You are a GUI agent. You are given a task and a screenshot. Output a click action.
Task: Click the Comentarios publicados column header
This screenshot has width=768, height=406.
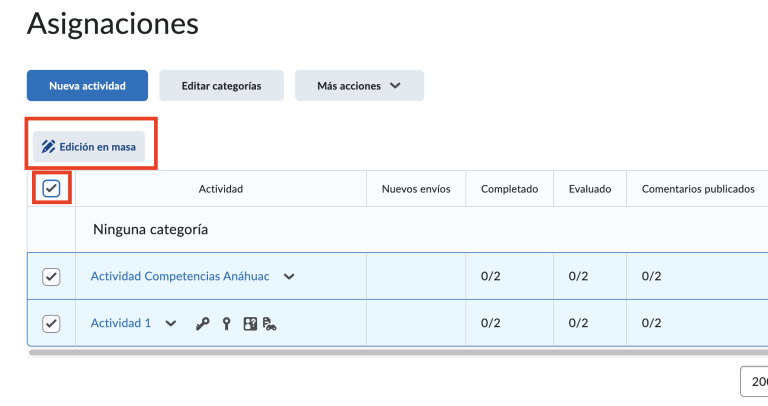[x=698, y=188]
